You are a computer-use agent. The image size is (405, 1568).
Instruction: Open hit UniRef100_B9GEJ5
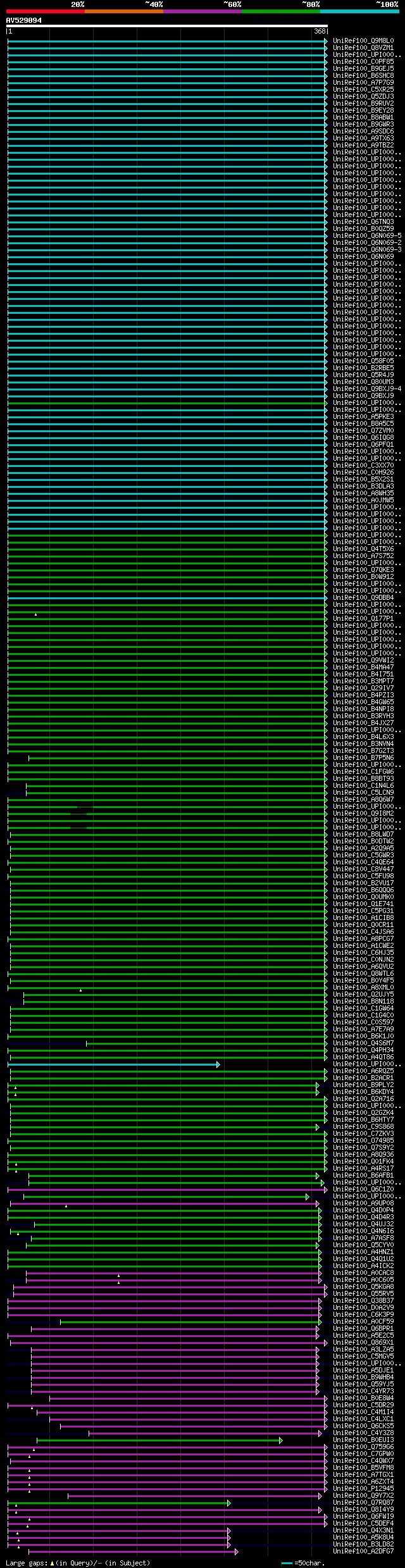(x=363, y=69)
